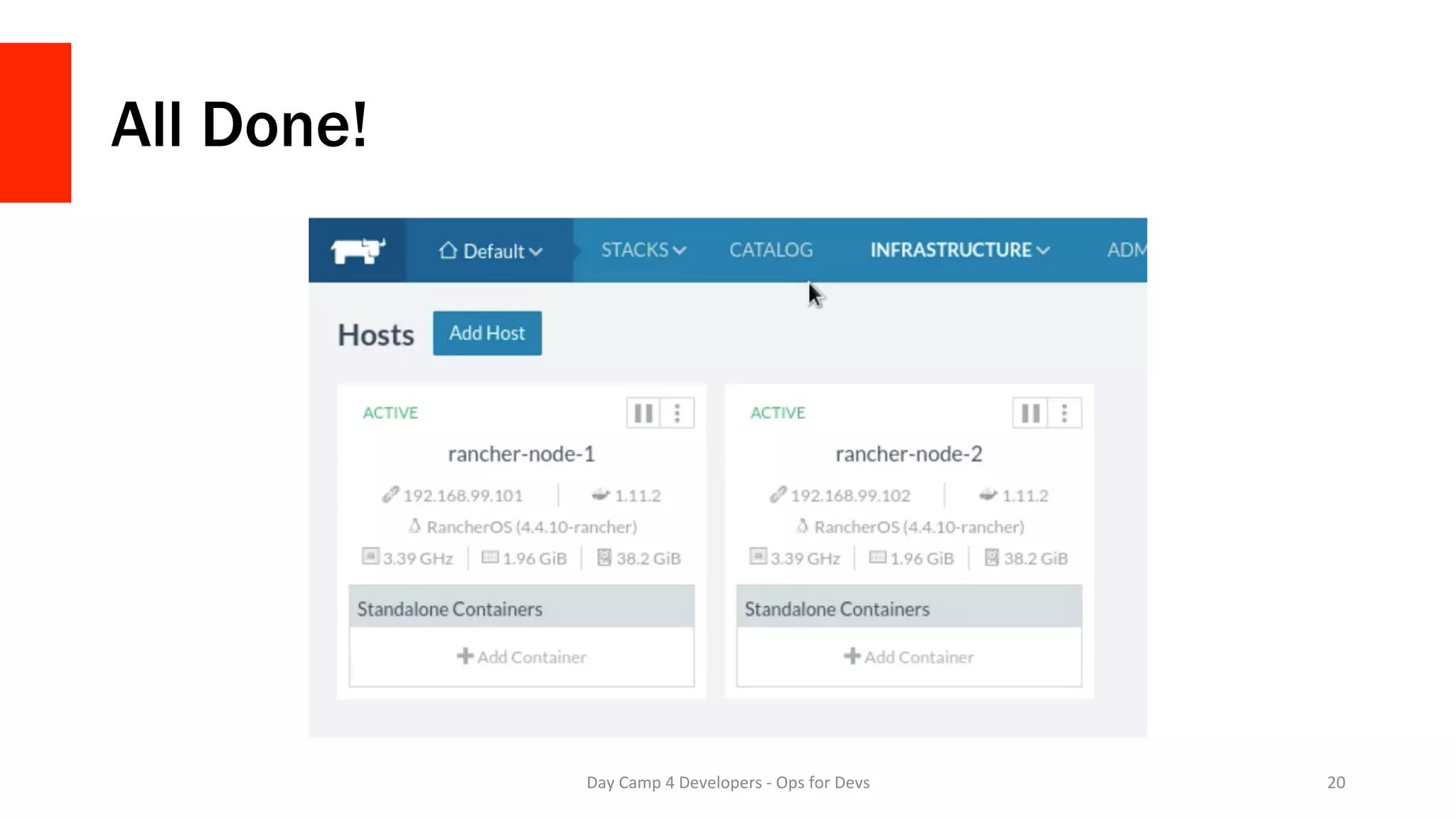Click the Rancher cow logo

tap(358, 251)
